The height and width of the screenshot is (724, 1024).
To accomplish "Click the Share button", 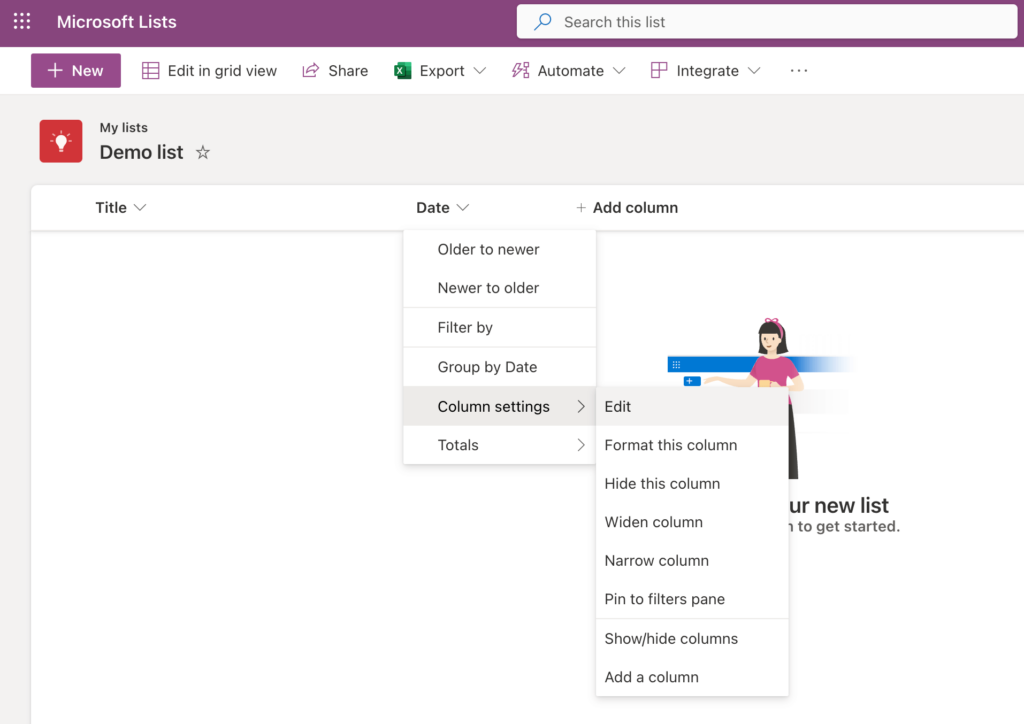I will (335, 71).
